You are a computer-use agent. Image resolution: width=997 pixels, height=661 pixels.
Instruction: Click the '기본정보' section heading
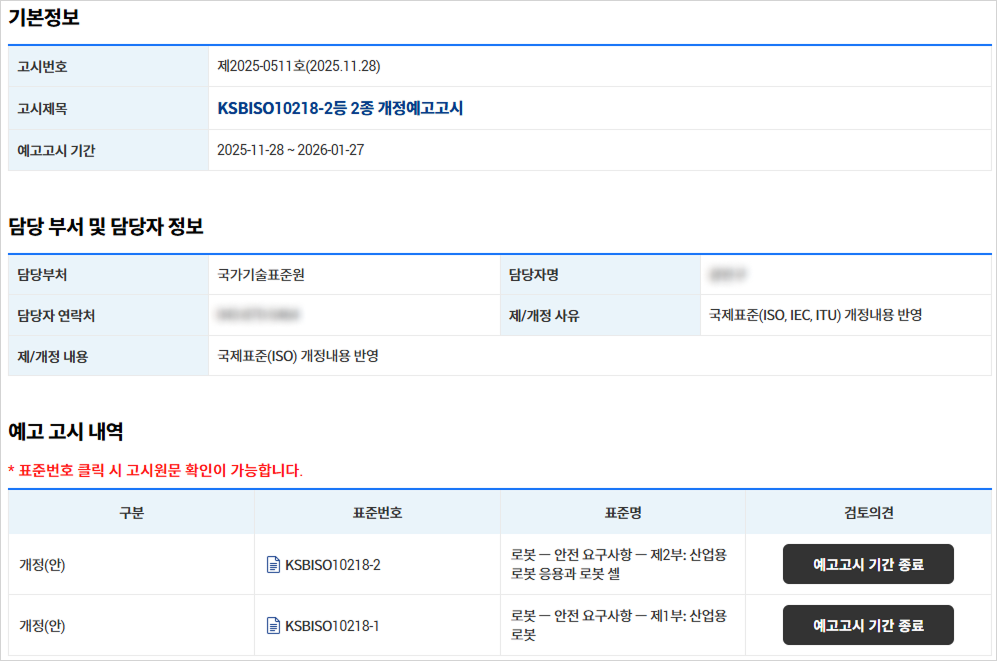point(44,17)
